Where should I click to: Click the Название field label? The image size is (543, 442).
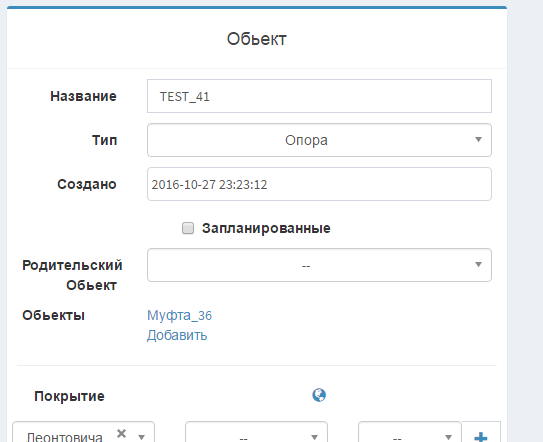pos(83,96)
